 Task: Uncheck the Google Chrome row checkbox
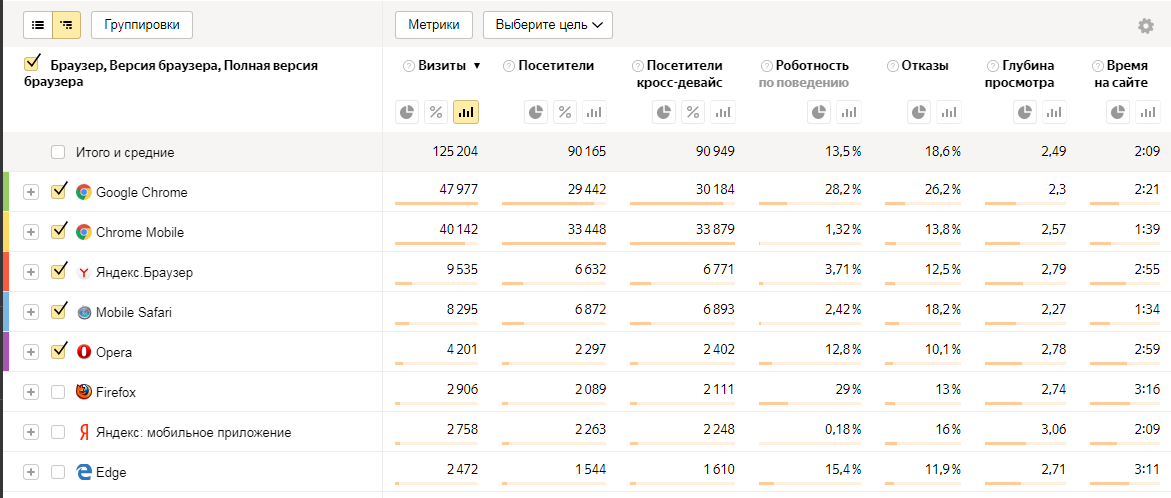click(x=59, y=191)
